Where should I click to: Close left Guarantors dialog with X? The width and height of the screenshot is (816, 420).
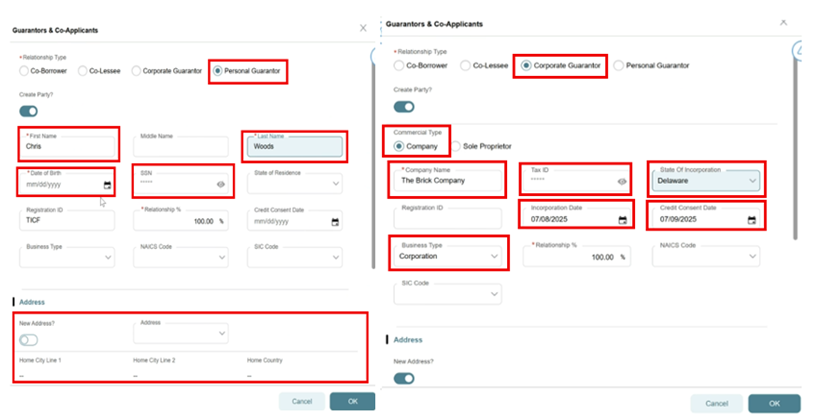point(363,29)
